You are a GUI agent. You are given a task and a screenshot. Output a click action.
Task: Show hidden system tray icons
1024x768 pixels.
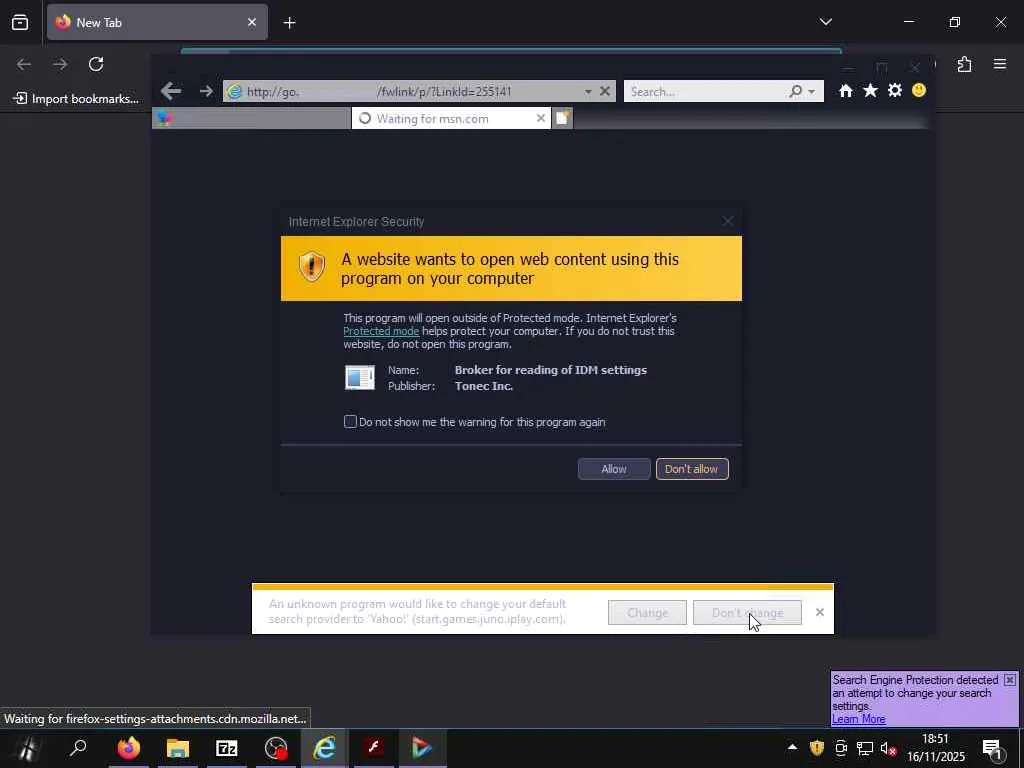pos(792,748)
